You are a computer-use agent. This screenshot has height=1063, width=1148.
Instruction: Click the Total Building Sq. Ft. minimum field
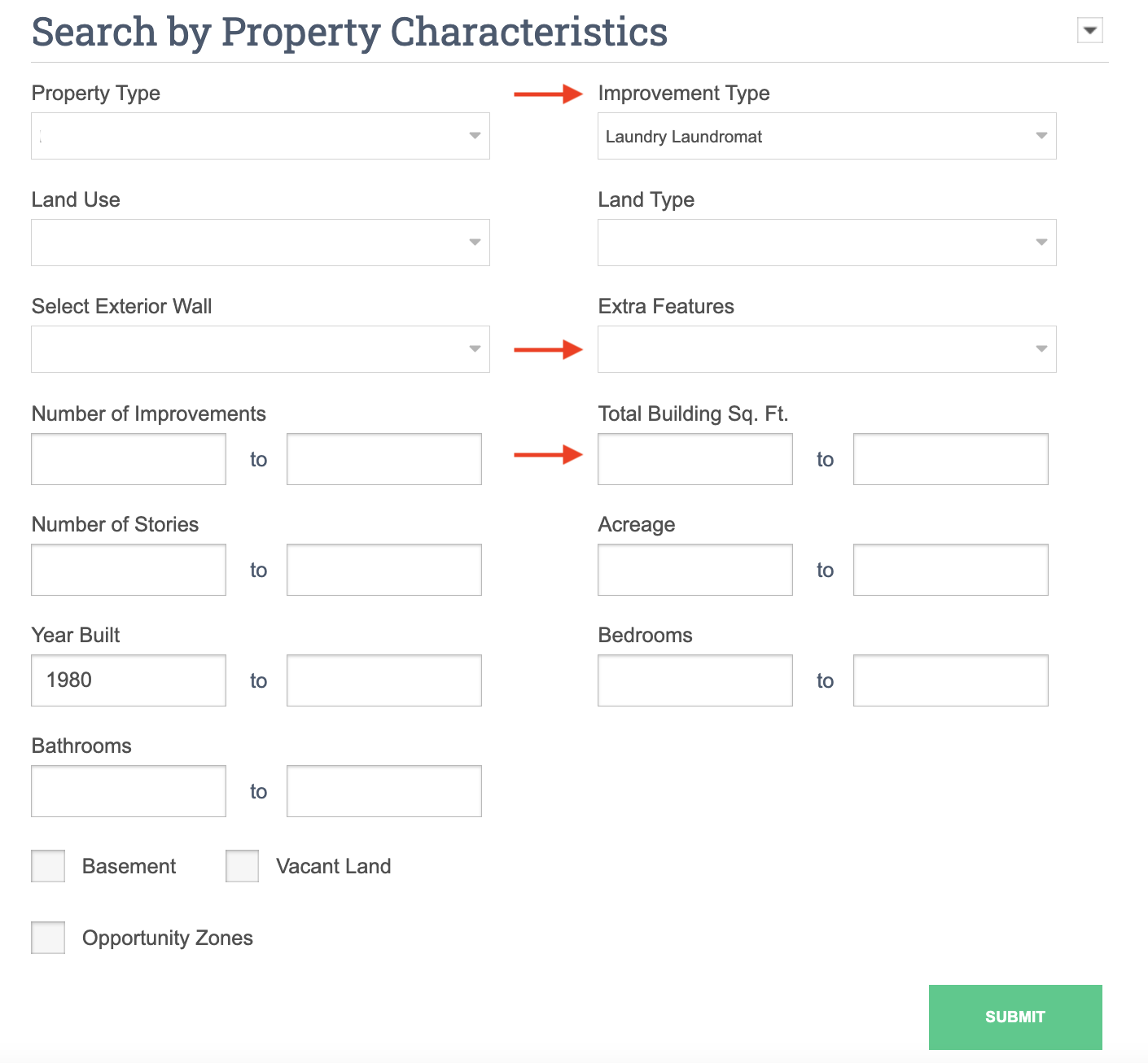coord(695,459)
